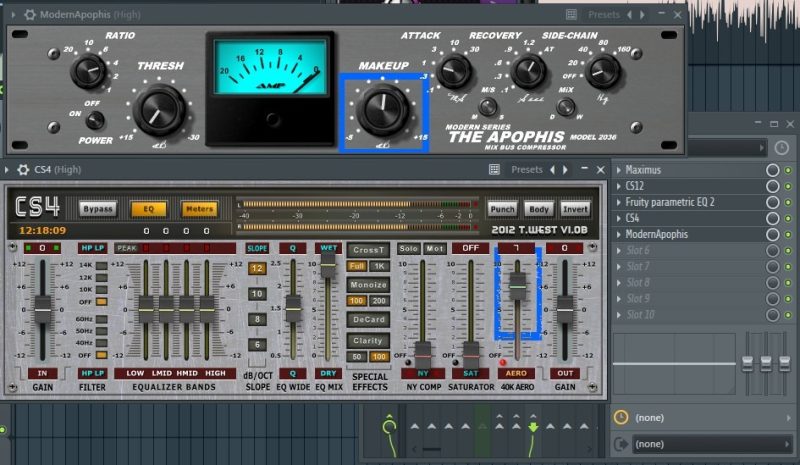Go to next preset in ModernApophis

[642, 15]
